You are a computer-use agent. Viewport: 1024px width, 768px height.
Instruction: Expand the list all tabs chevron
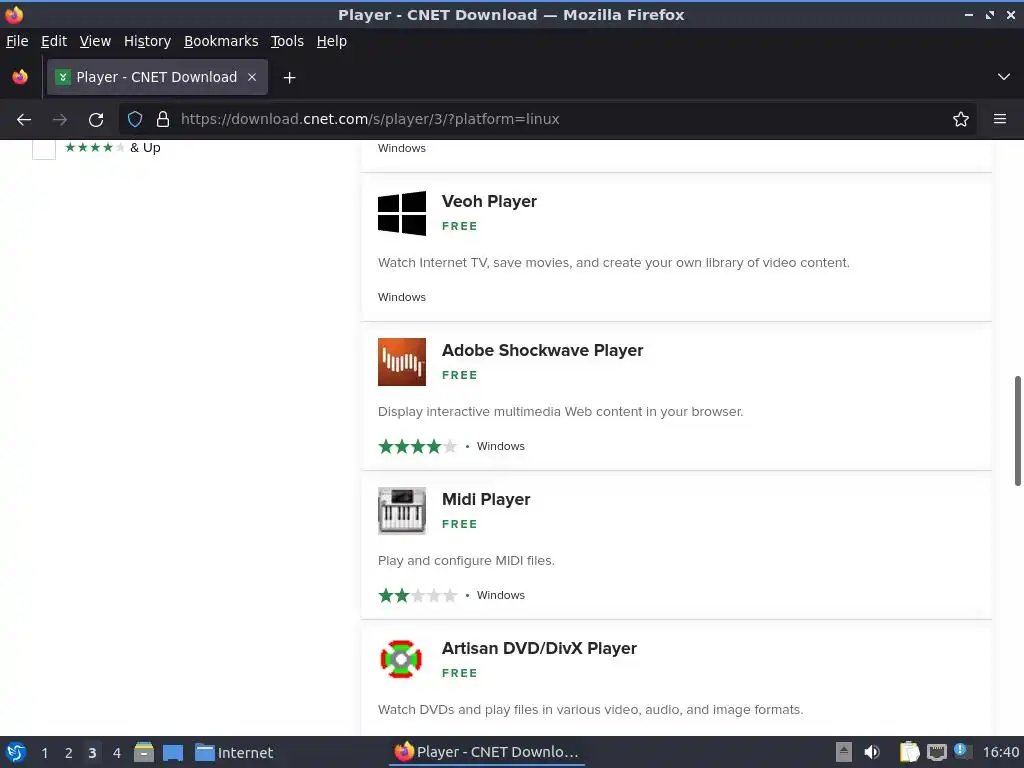pos(1003,77)
